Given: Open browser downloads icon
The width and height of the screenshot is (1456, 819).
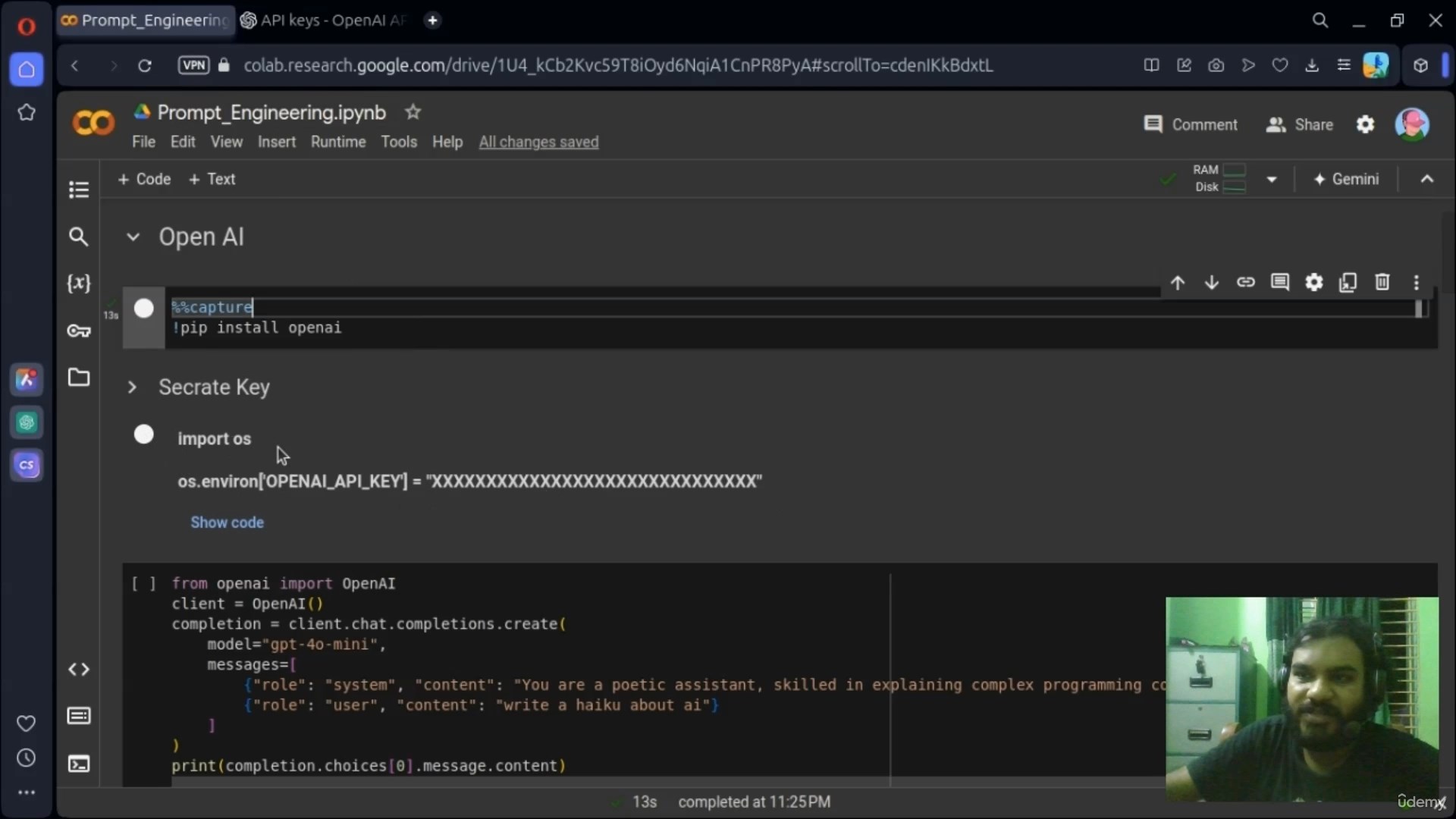Looking at the screenshot, I should (1311, 65).
